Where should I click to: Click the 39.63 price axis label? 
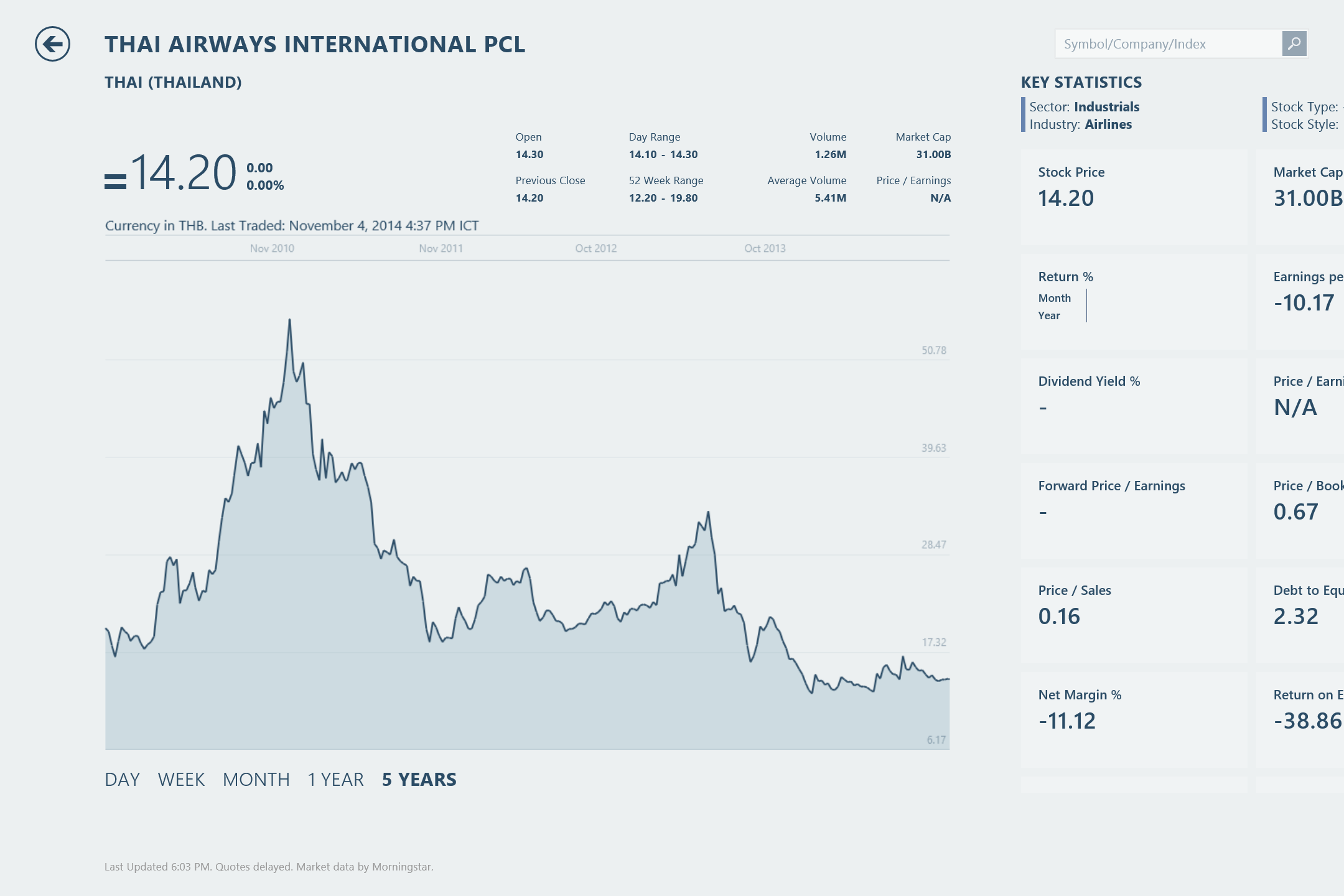(x=934, y=448)
